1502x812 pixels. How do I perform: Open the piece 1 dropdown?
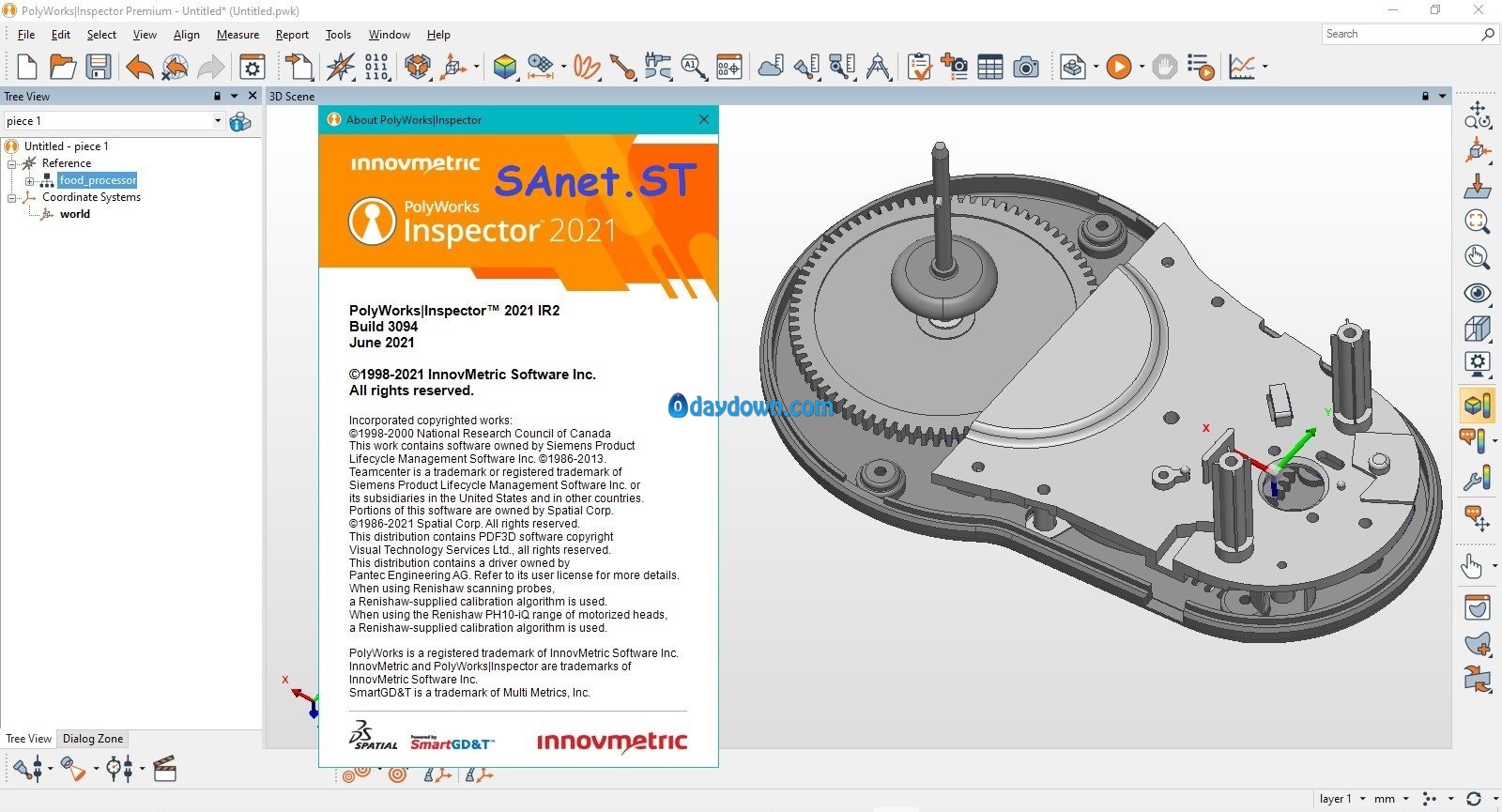218,121
